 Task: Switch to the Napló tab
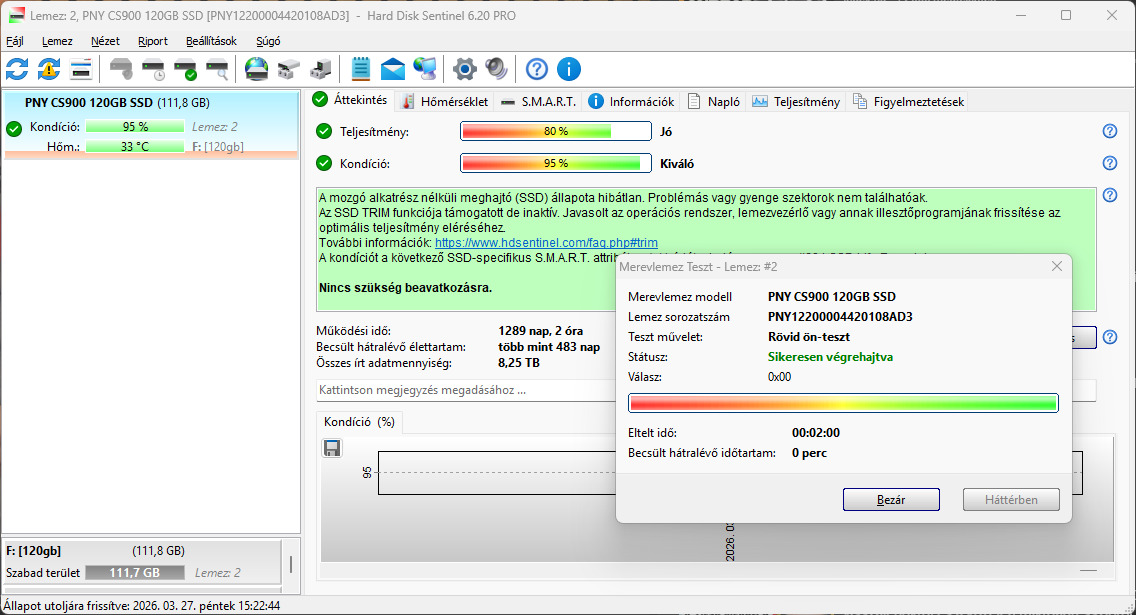tap(714, 101)
